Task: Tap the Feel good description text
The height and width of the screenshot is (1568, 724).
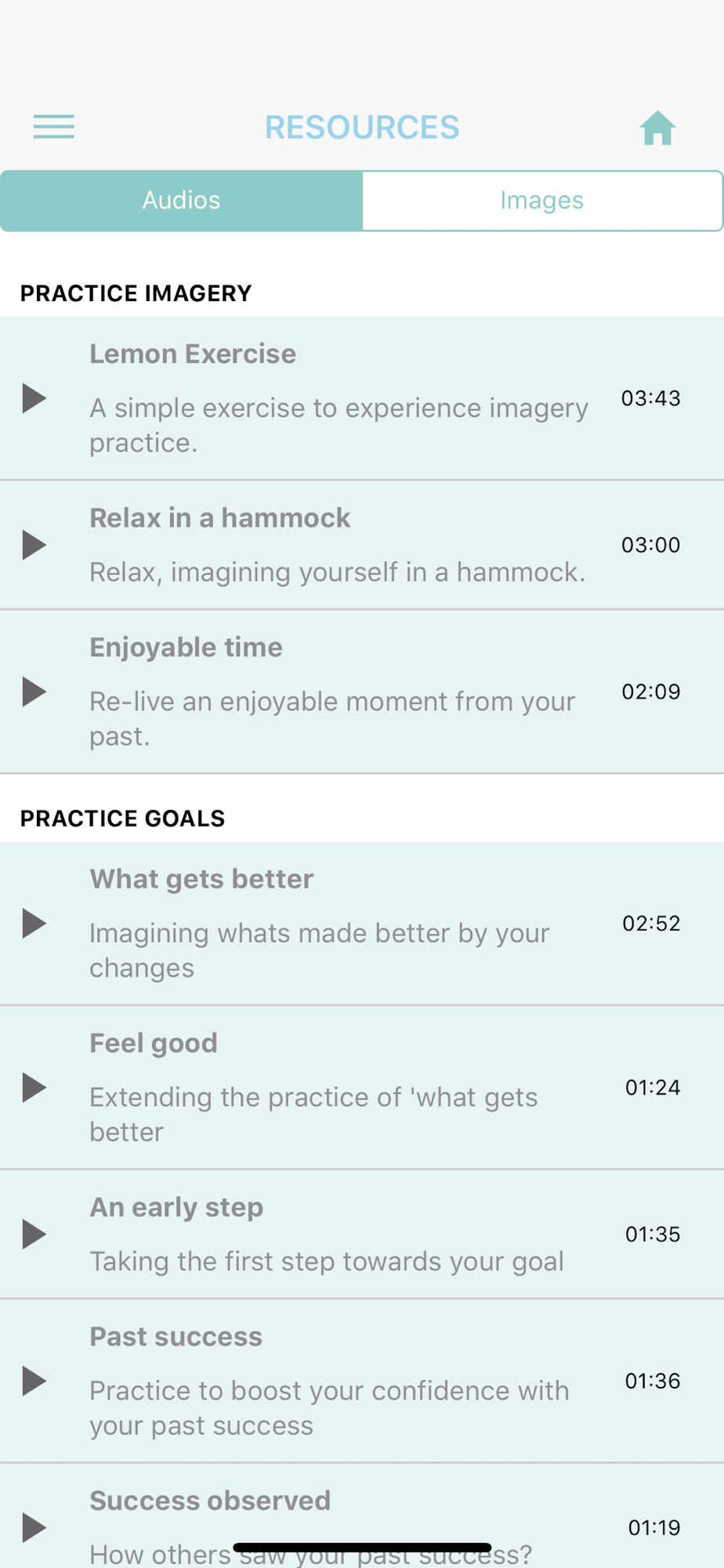Action: tap(313, 1114)
